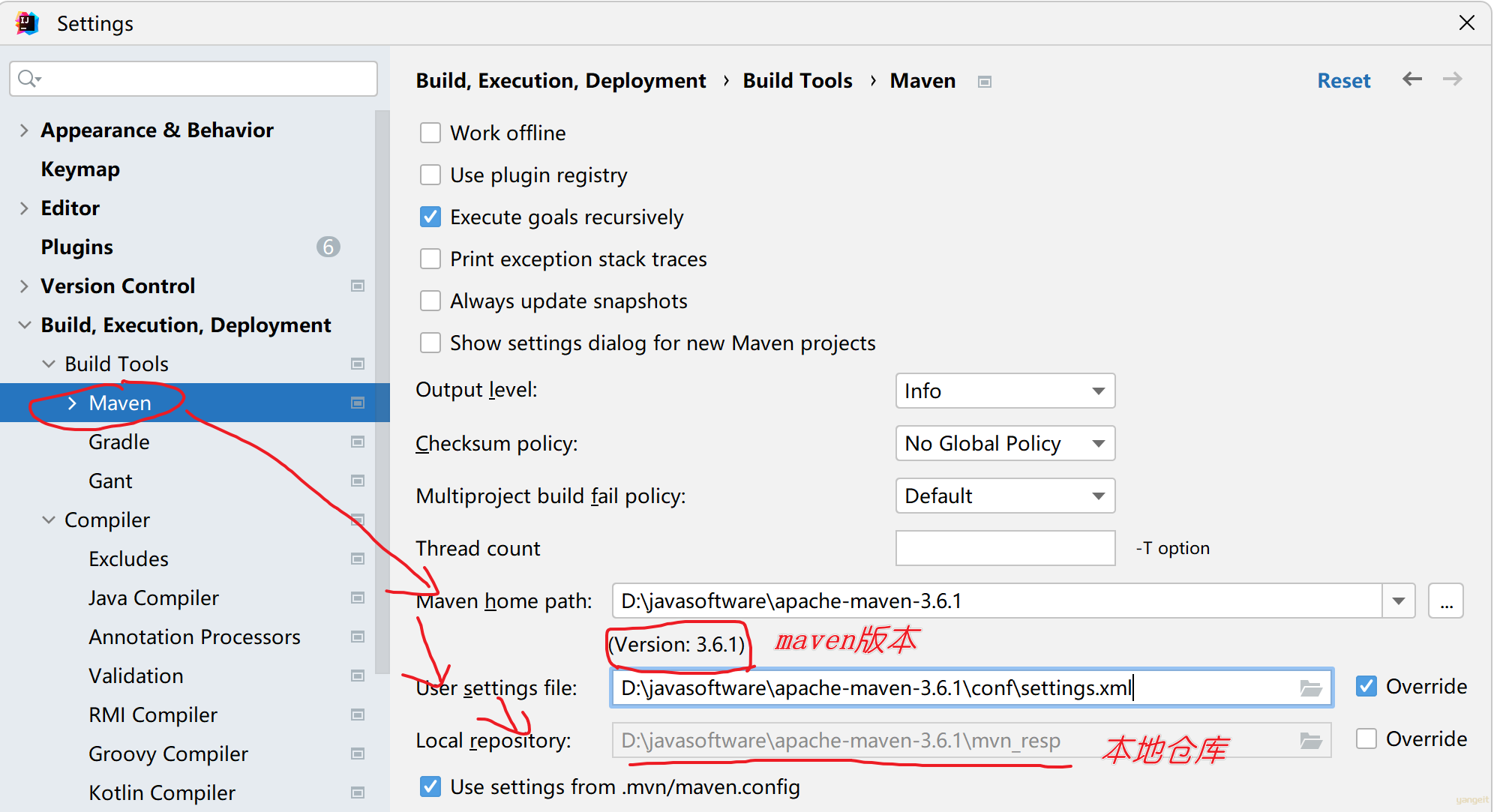Collapse the Compiler node

tap(49, 520)
